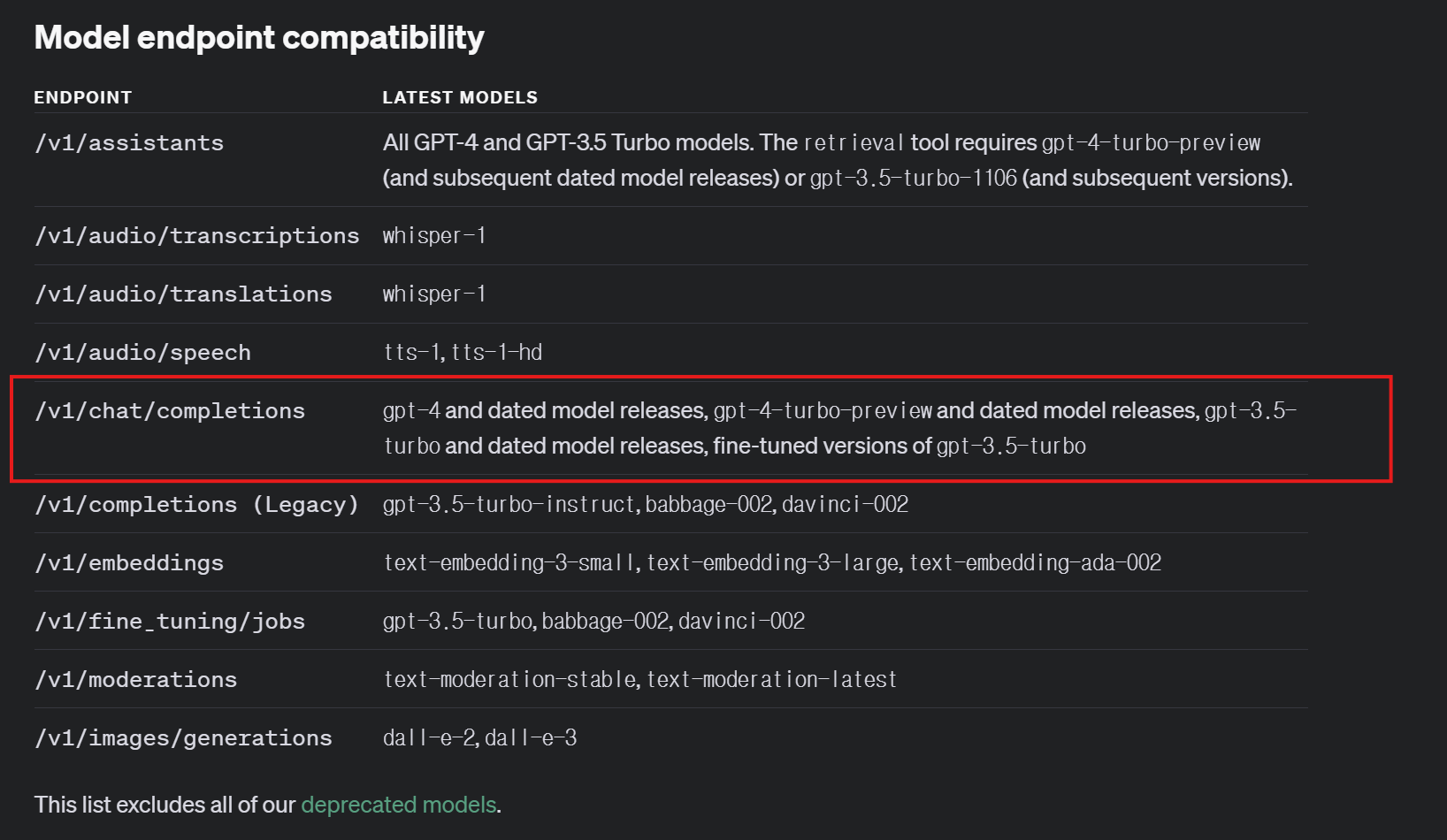Click the /v1/images/generations endpoint name
This screenshot has width=1447, height=840.
tap(183, 738)
